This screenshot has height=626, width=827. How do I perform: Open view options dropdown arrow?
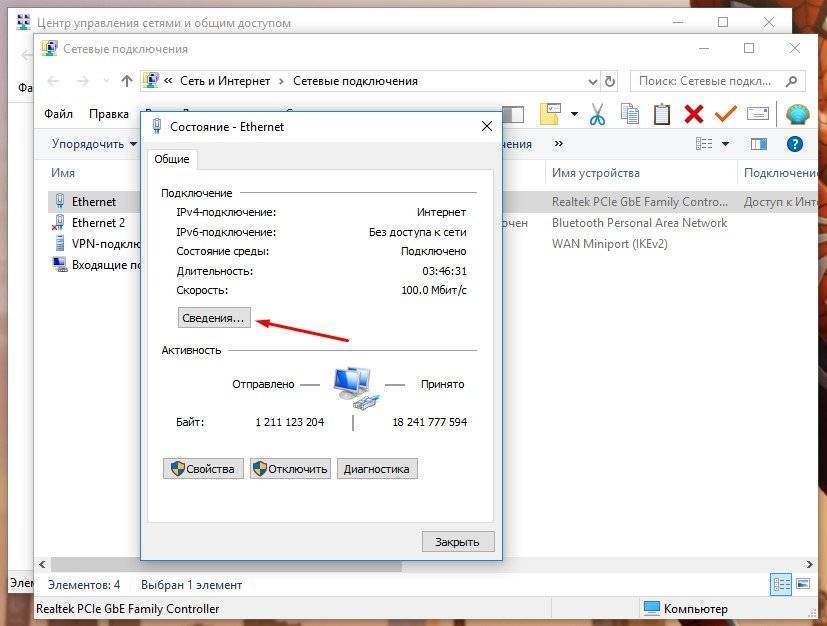pyautogui.click(x=725, y=144)
